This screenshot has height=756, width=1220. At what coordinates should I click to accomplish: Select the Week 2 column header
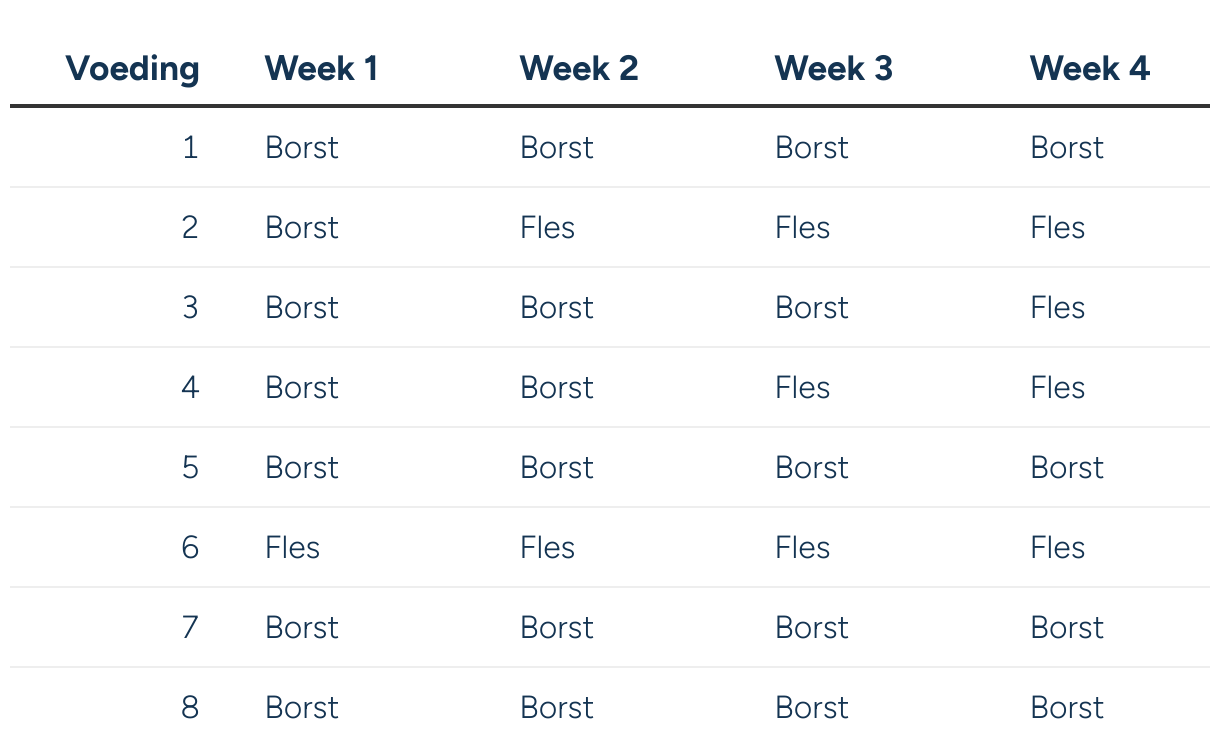click(578, 69)
